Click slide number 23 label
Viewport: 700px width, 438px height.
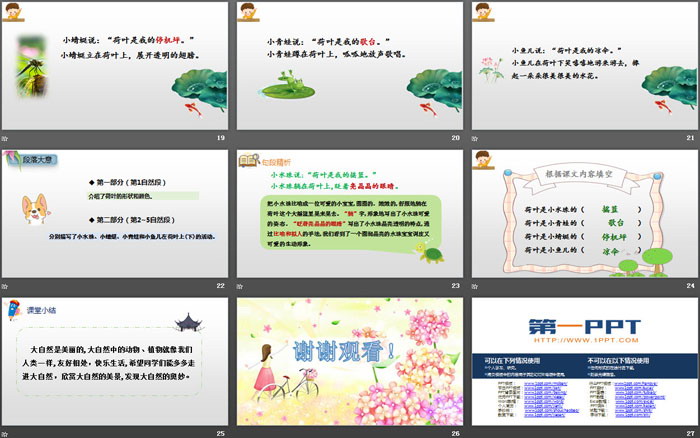(455, 285)
